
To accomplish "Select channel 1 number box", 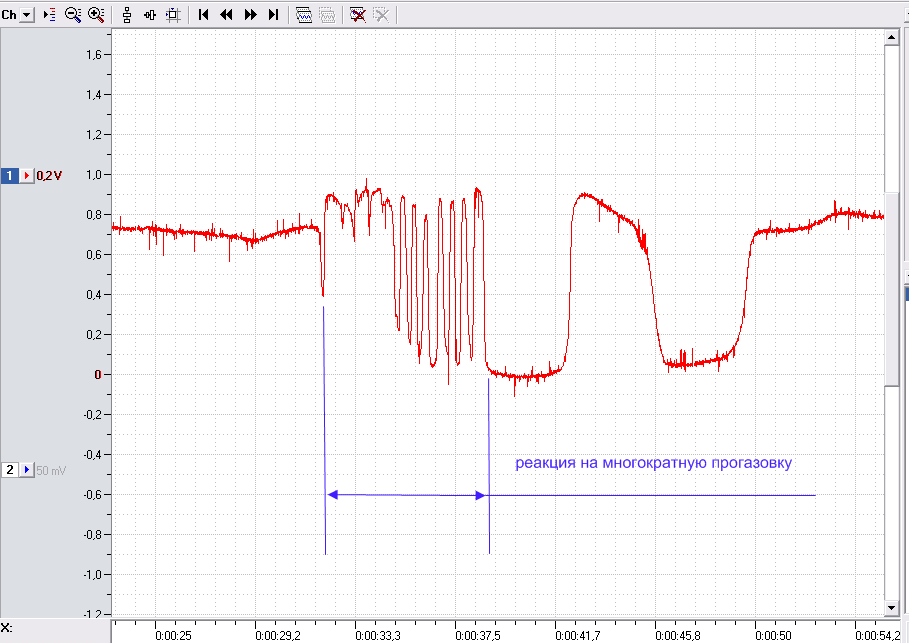I will (9, 176).
